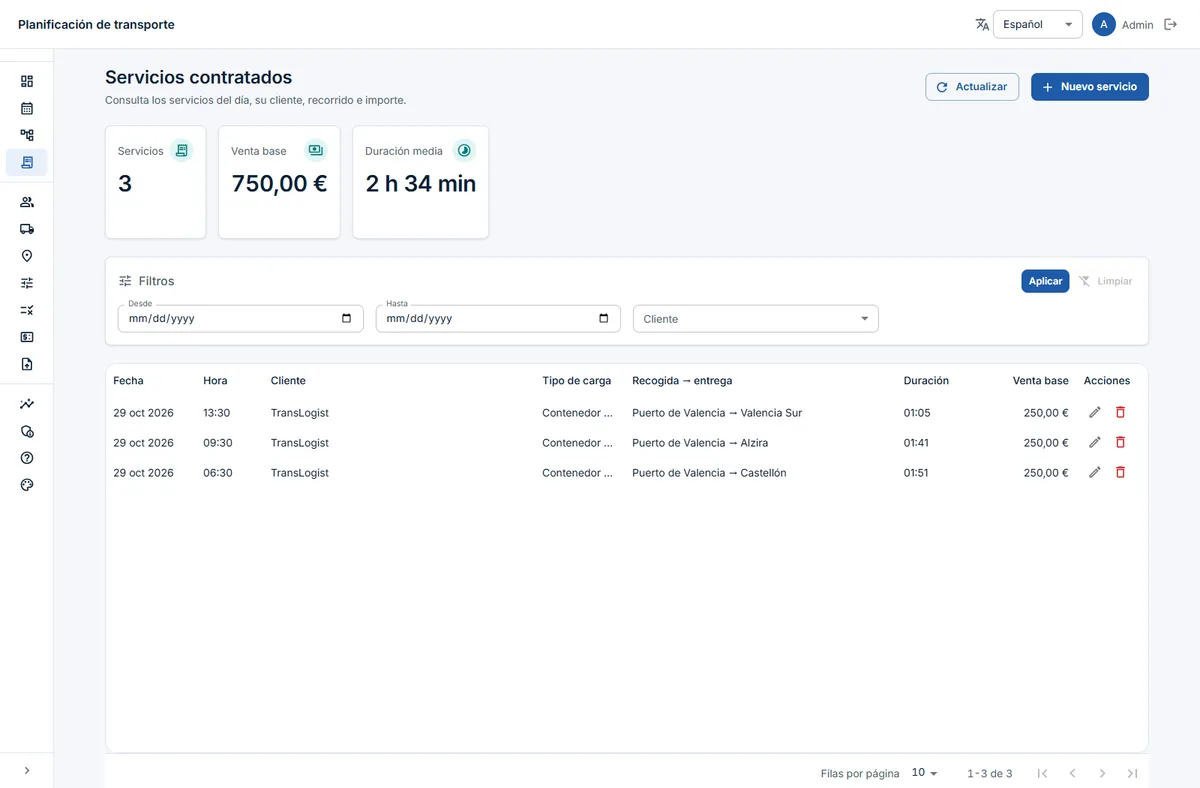The image size is (1200, 788).
Task: Open the Cliente filter dropdown
Action: tap(756, 319)
